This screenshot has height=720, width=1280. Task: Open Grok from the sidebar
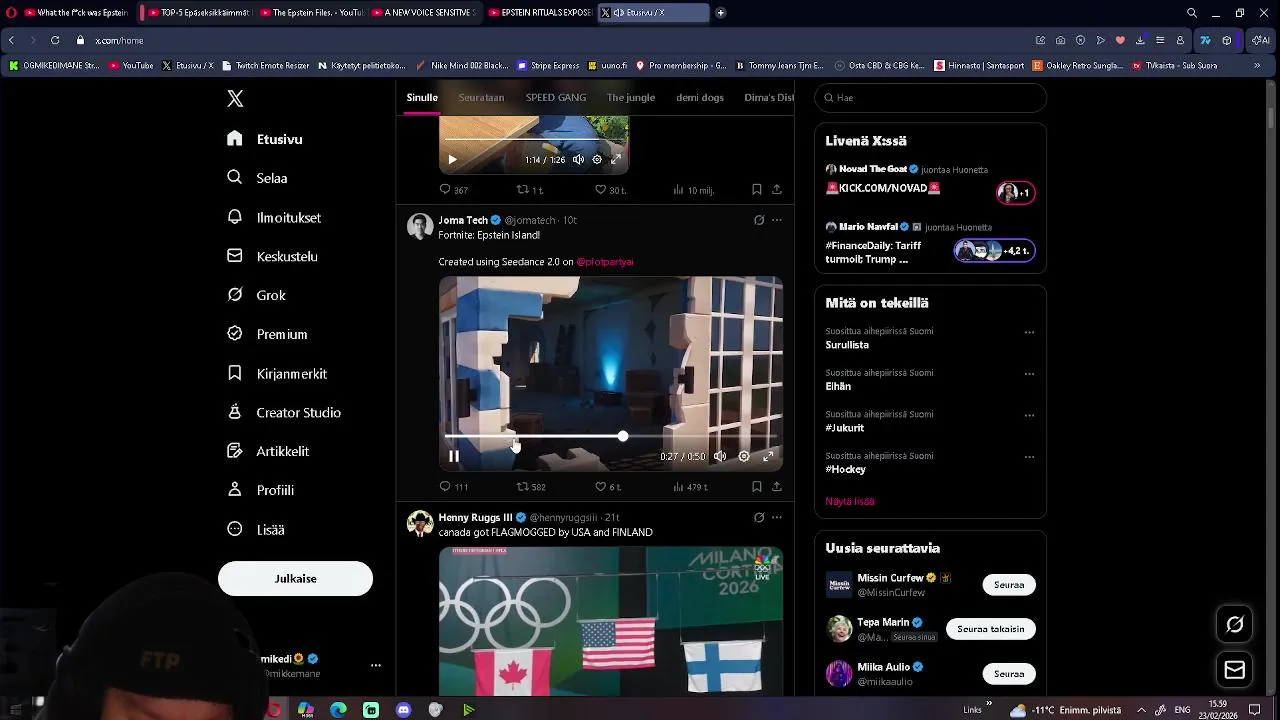click(x=256, y=295)
